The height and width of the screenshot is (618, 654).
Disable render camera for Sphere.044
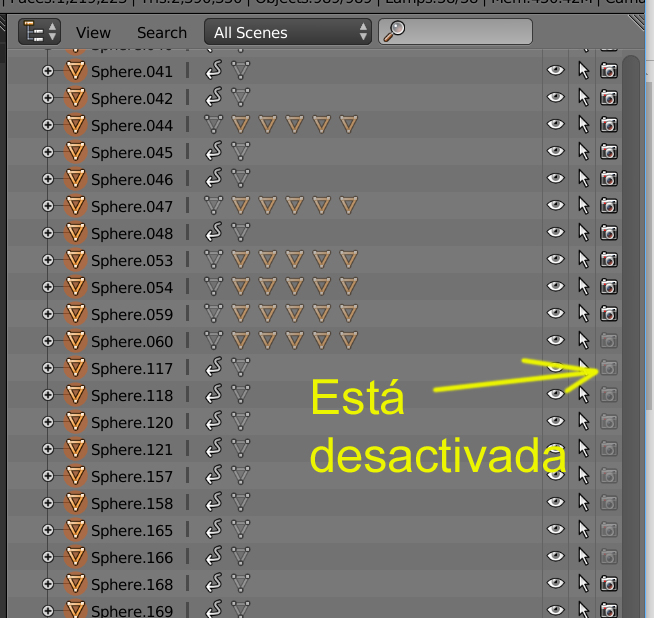tap(609, 125)
